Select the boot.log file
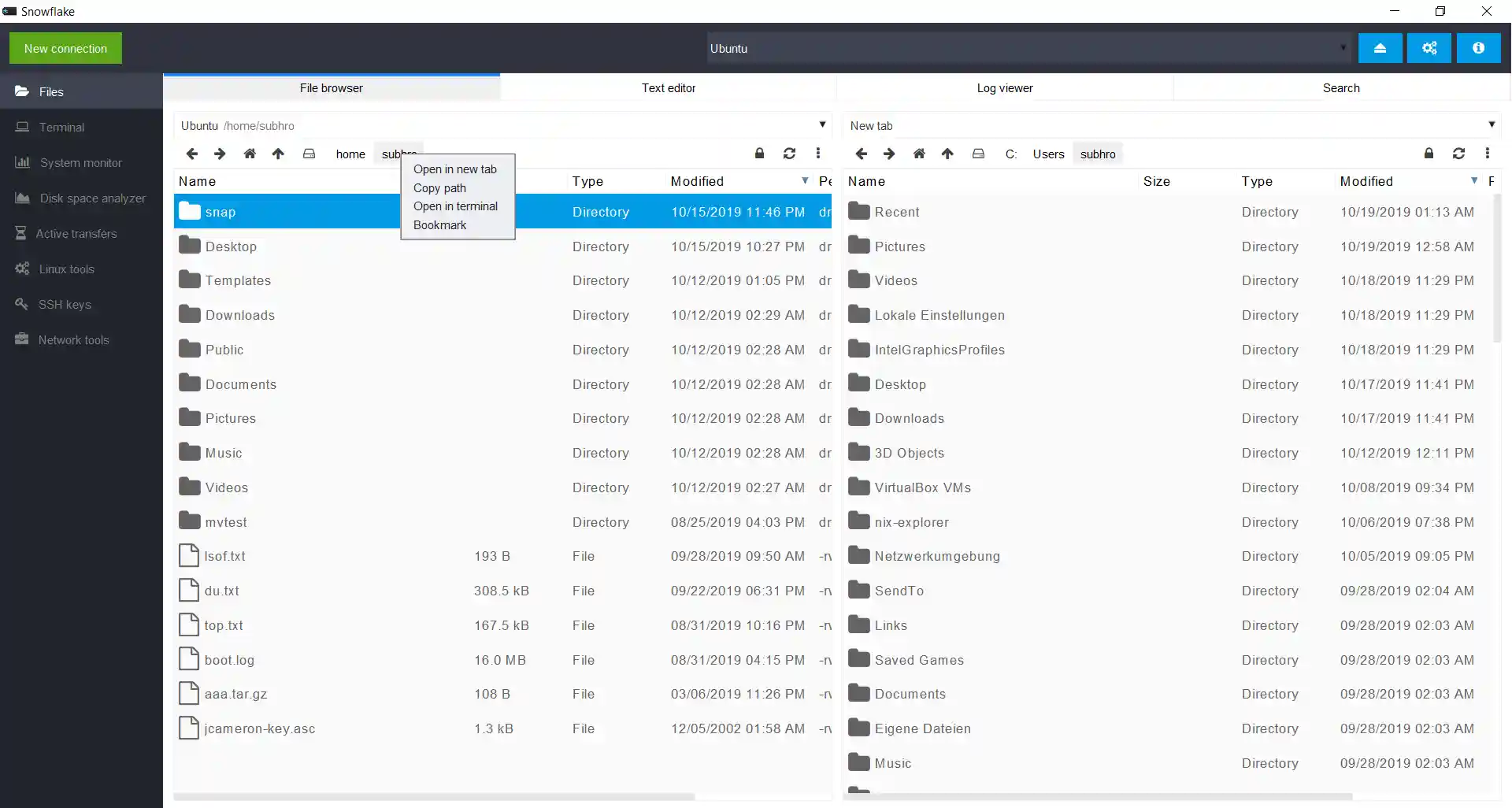Viewport: 1512px width, 808px height. coord(229,660)
